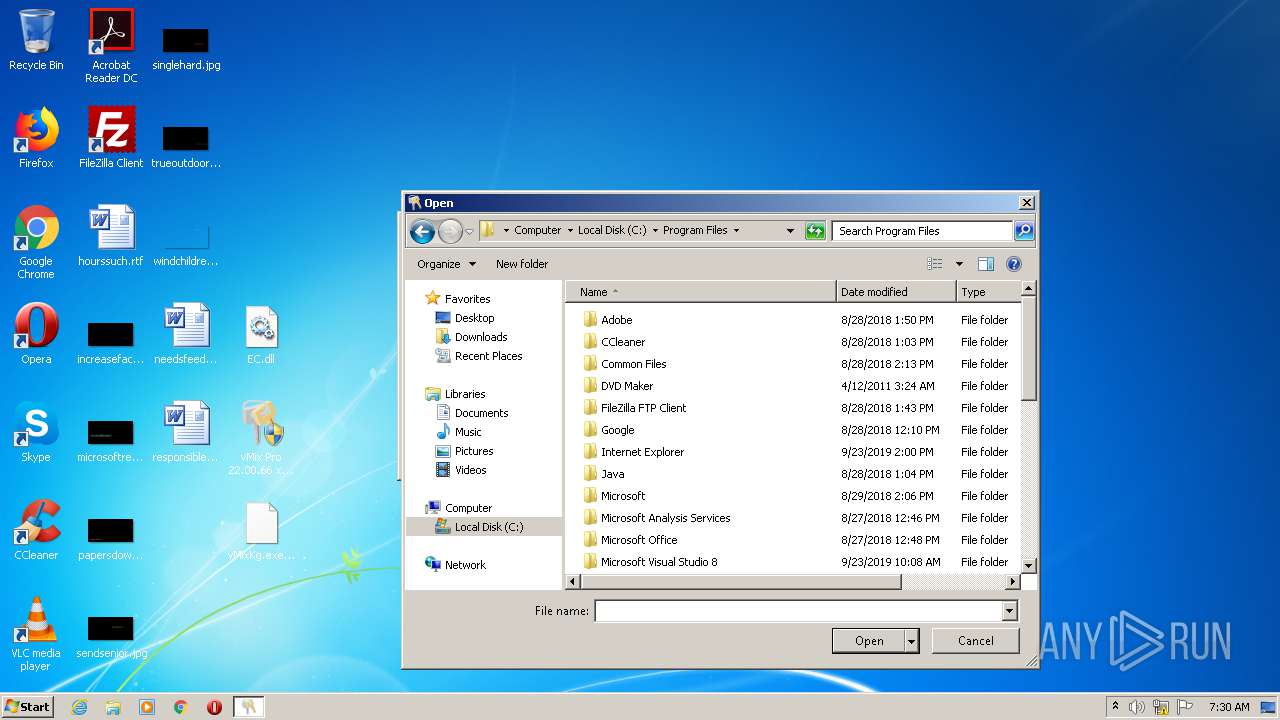Click the Computer breadcrumb segment
The height and width of the screenshot is (720, 1280).
[x=537, y=231]
